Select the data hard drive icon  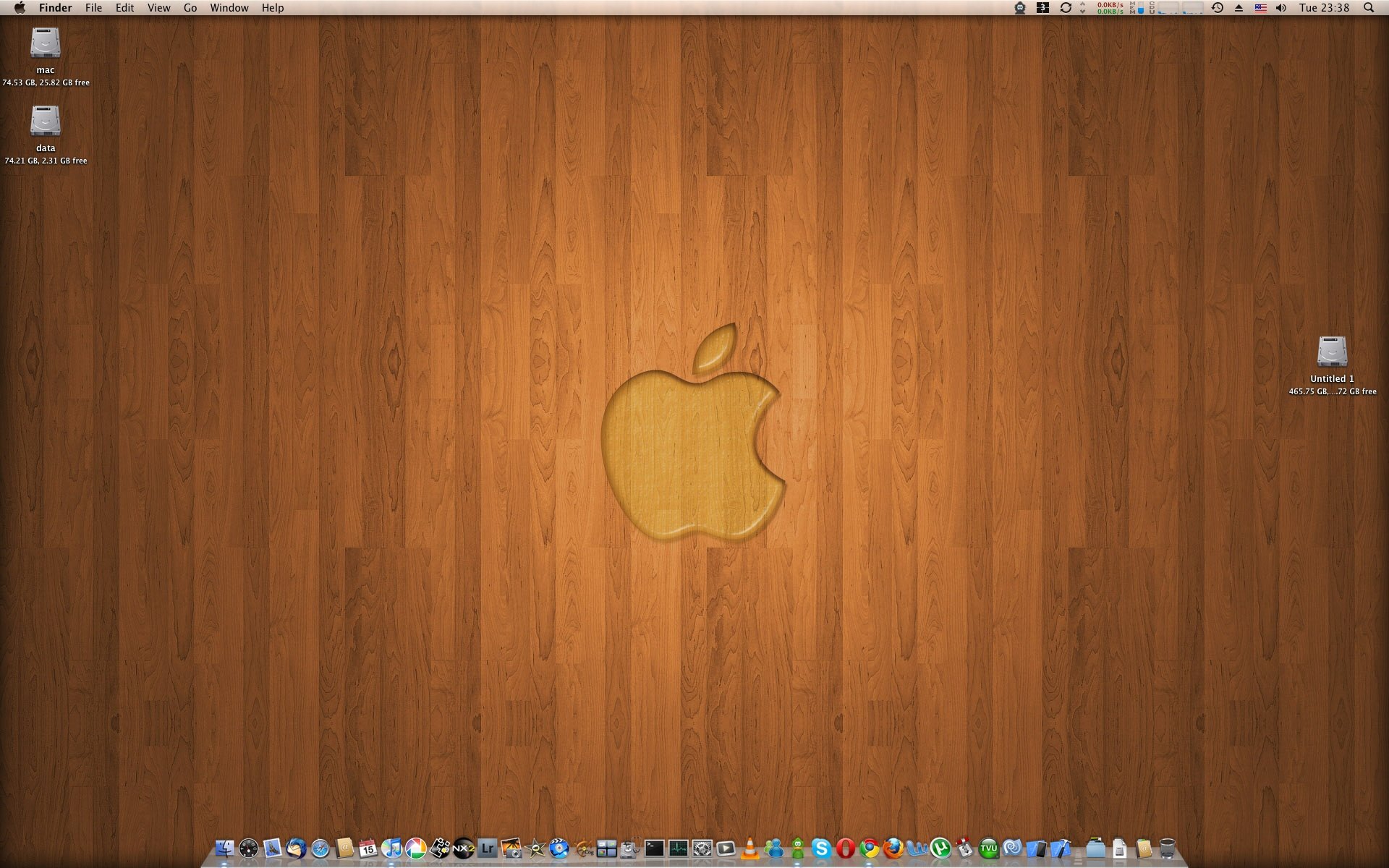coord(45,121)
